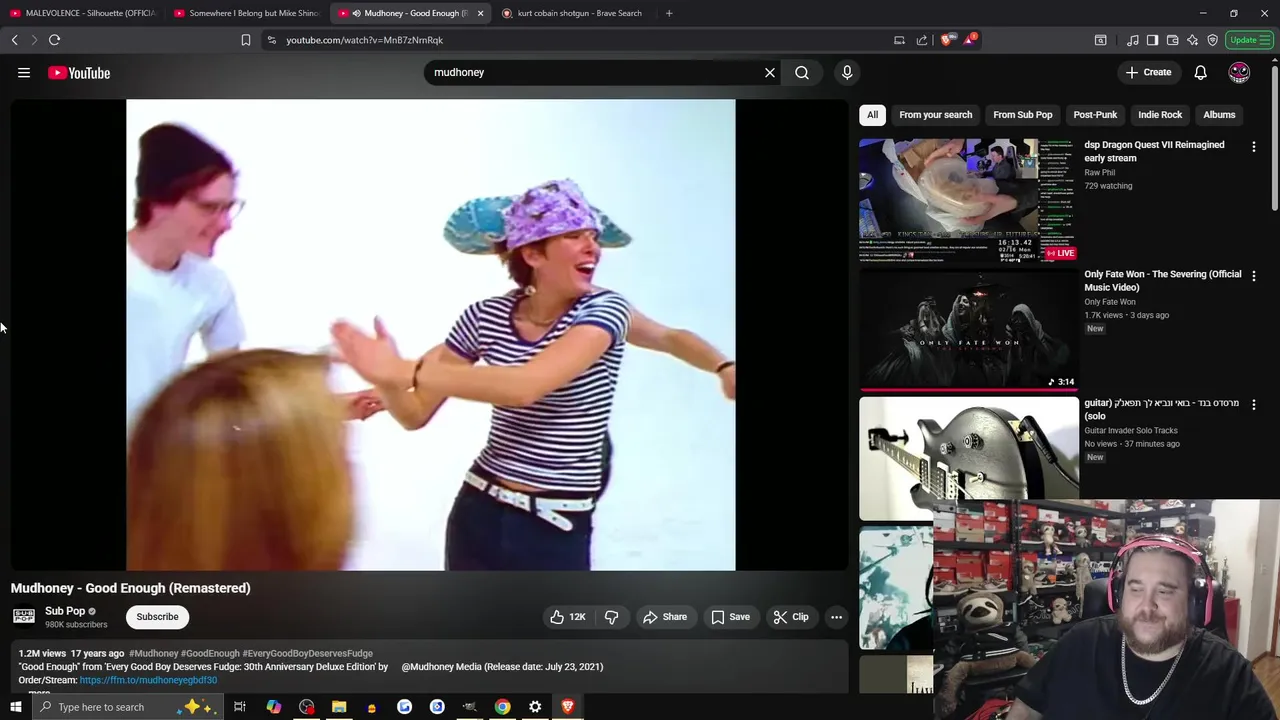Switch to MALEVOLENCE Silhouette browser tab

coord(82,13)
